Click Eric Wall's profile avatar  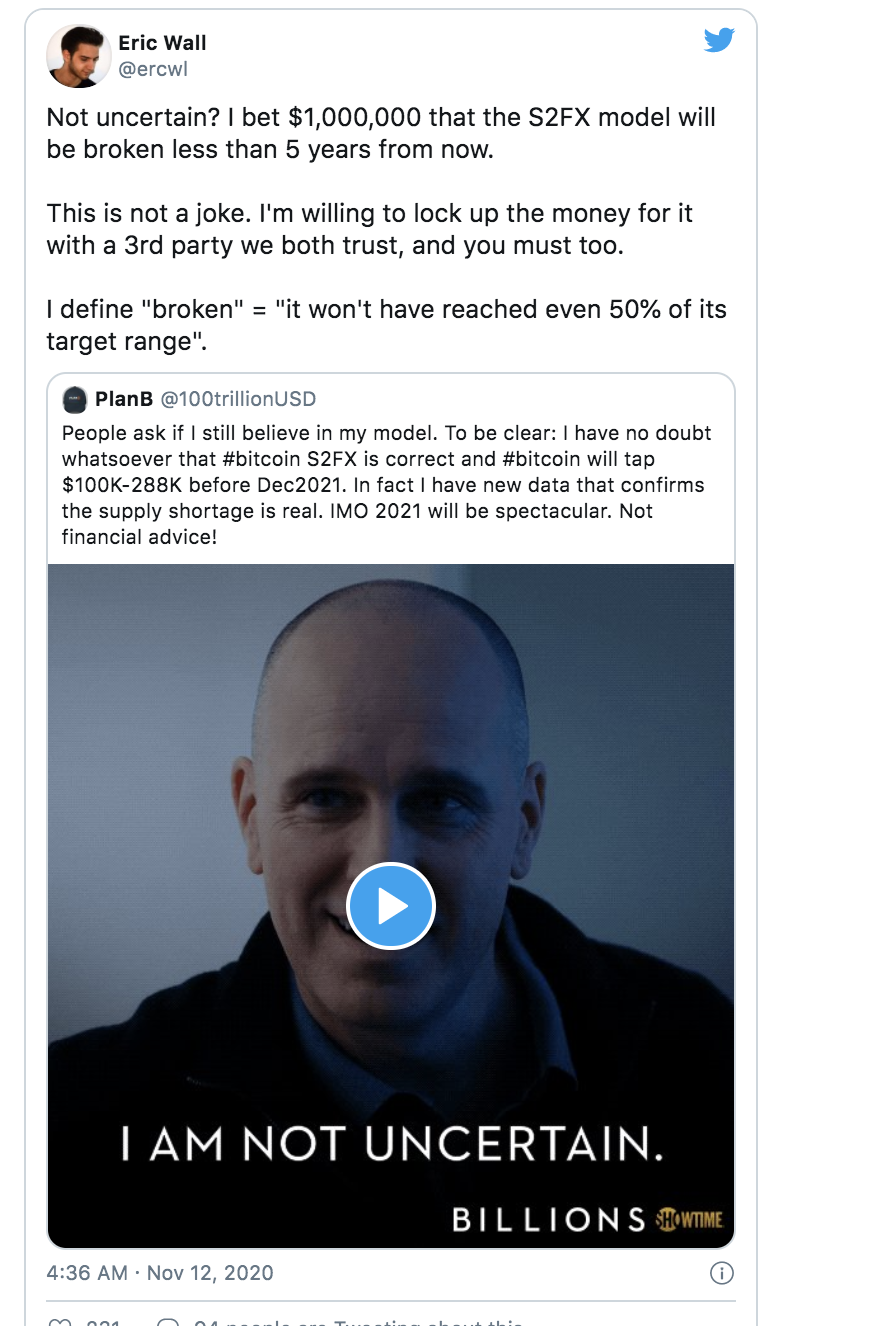point(78,56)
